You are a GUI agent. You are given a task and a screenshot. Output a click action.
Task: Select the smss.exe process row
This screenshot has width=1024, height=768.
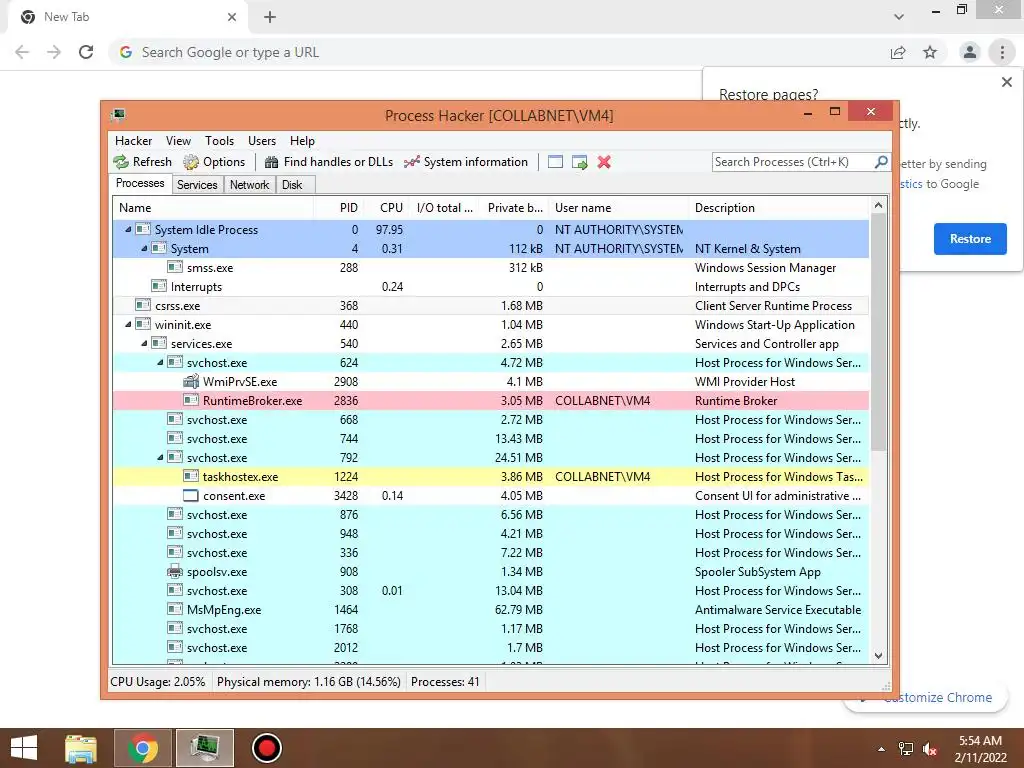tap(491, 267)
